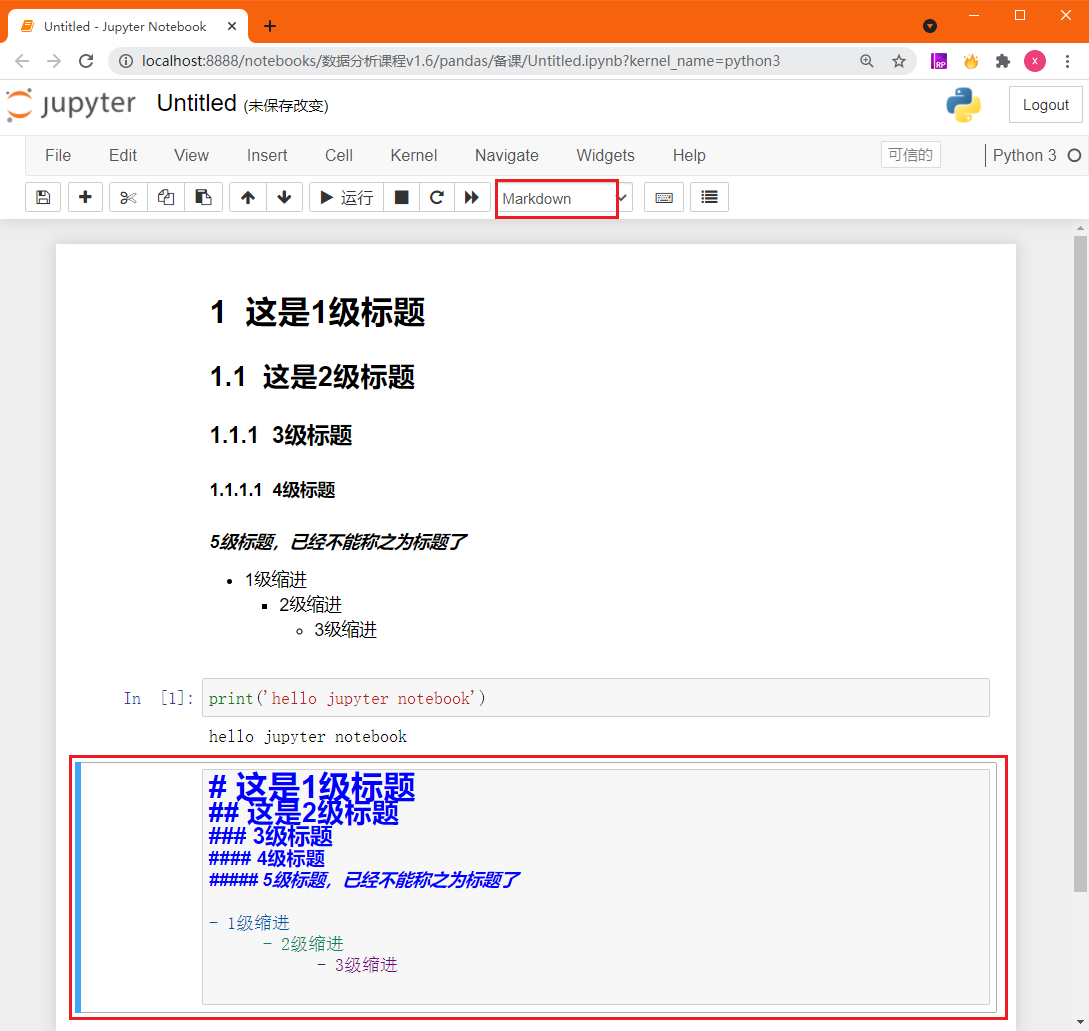Screen dimensions: 1089x1031
Task: Open the command palette keyboard icon
Action: 664,197
